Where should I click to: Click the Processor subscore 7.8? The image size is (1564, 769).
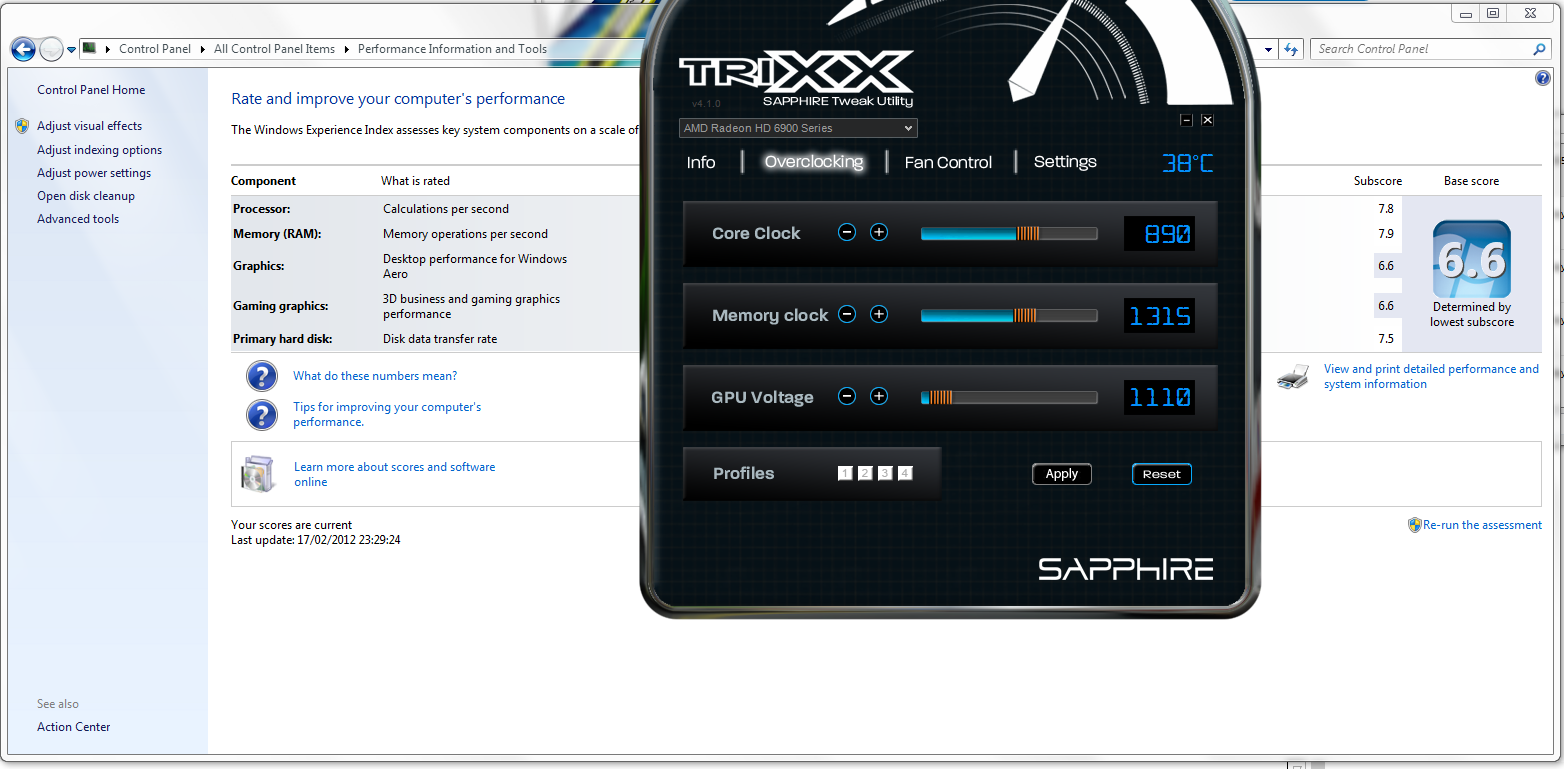pyautogui.click(x=1385, y=209)
